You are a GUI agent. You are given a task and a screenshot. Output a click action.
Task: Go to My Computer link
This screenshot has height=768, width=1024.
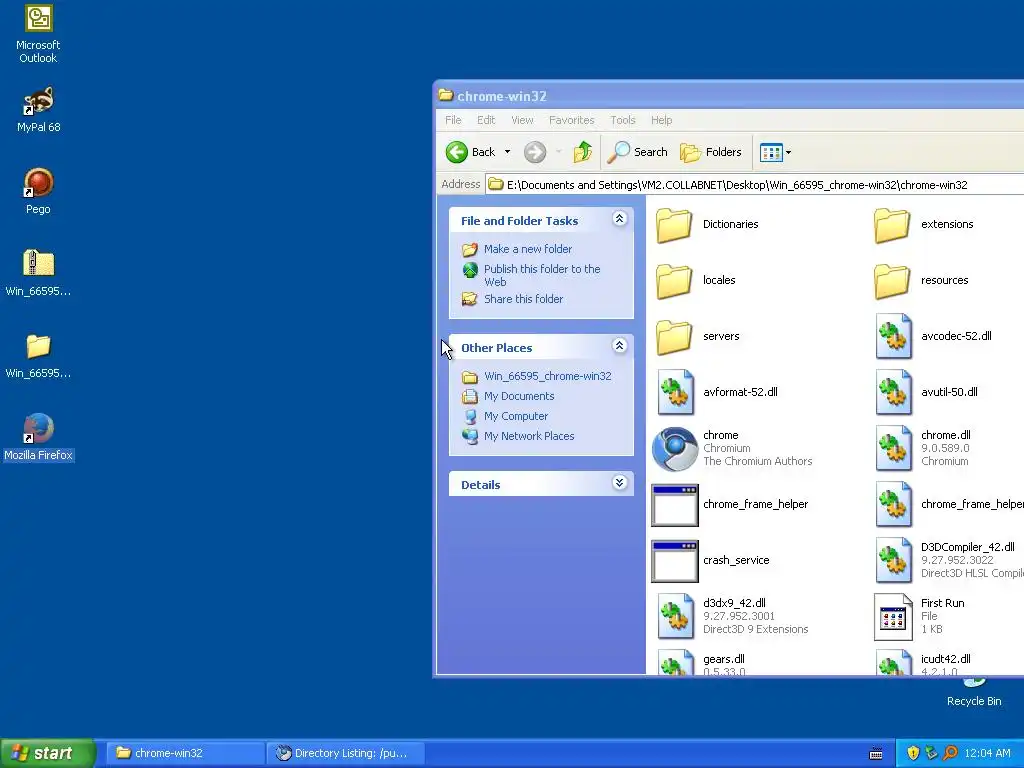(515, 416)
